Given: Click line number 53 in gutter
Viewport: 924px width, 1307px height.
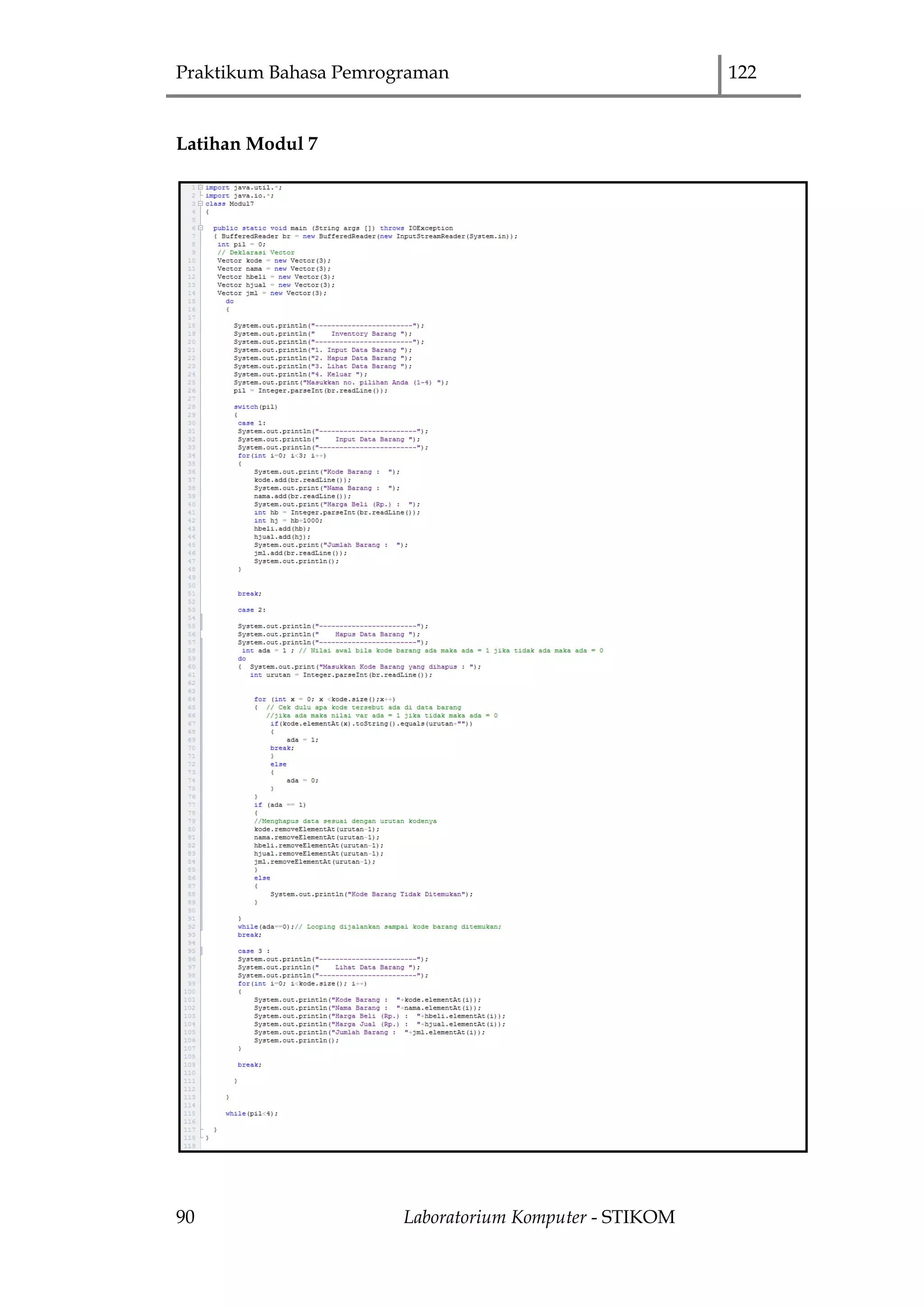Looking at the screenshot, I should click(192, 610).
